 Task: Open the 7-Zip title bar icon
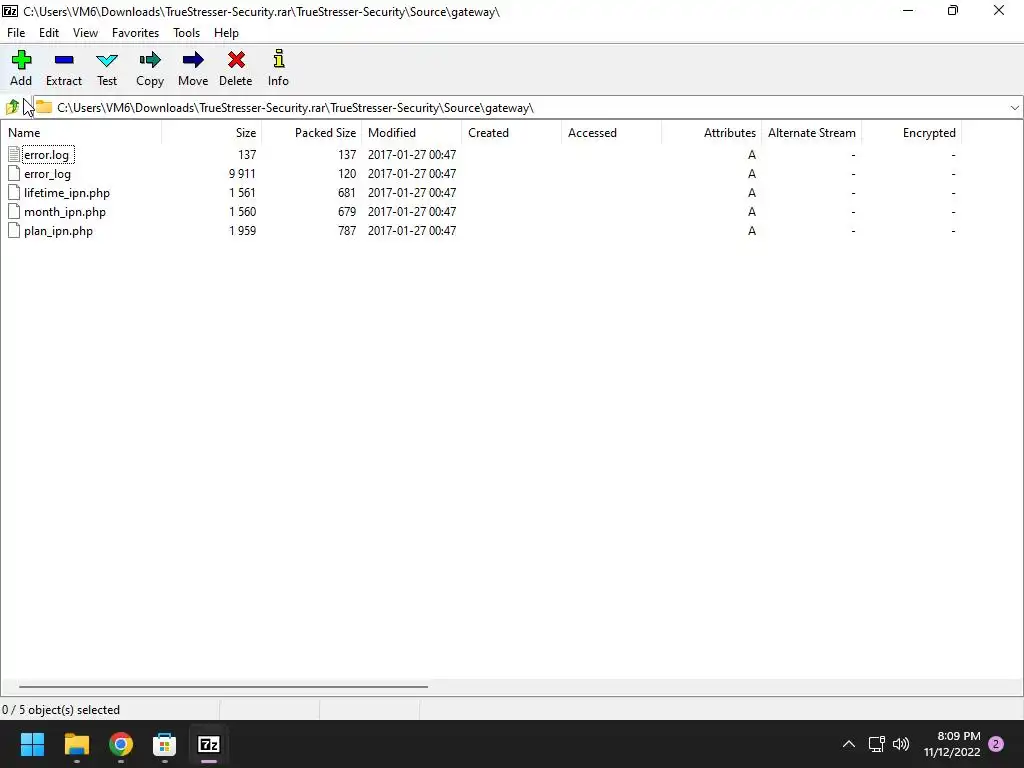(10, 11)
